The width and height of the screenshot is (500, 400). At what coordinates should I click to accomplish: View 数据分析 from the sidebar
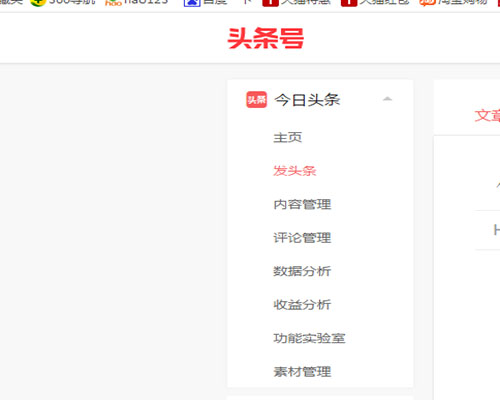[x=302, y=271]
